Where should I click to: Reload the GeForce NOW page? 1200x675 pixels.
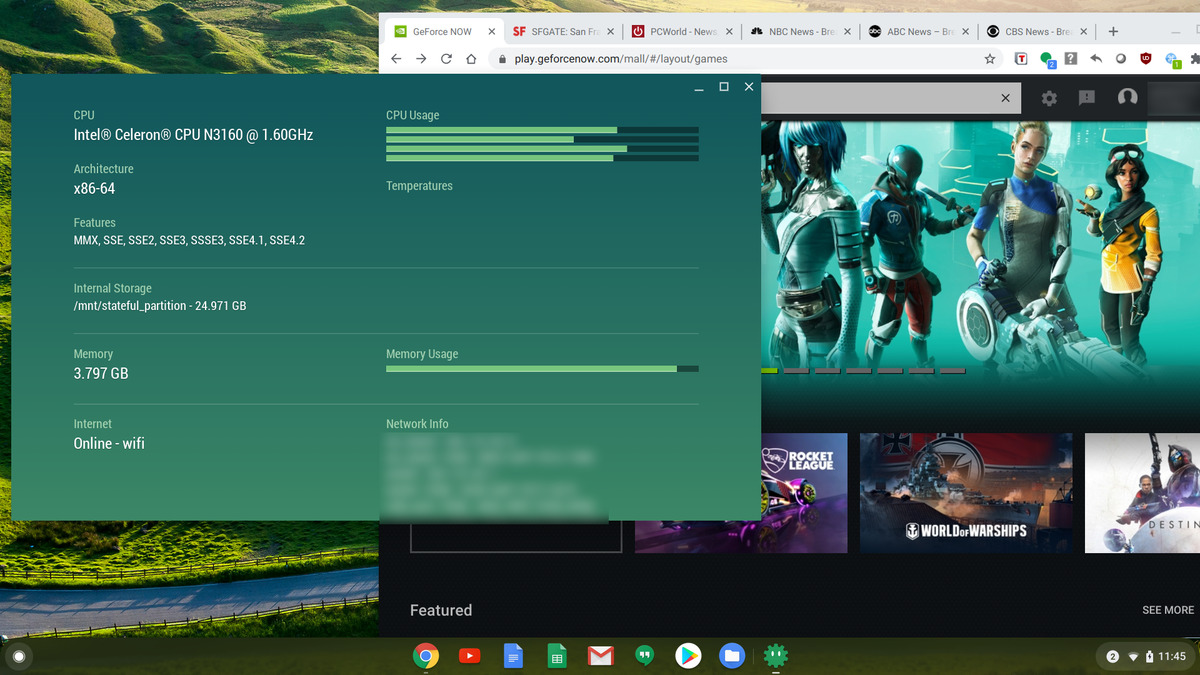click(x=446, y=59)
